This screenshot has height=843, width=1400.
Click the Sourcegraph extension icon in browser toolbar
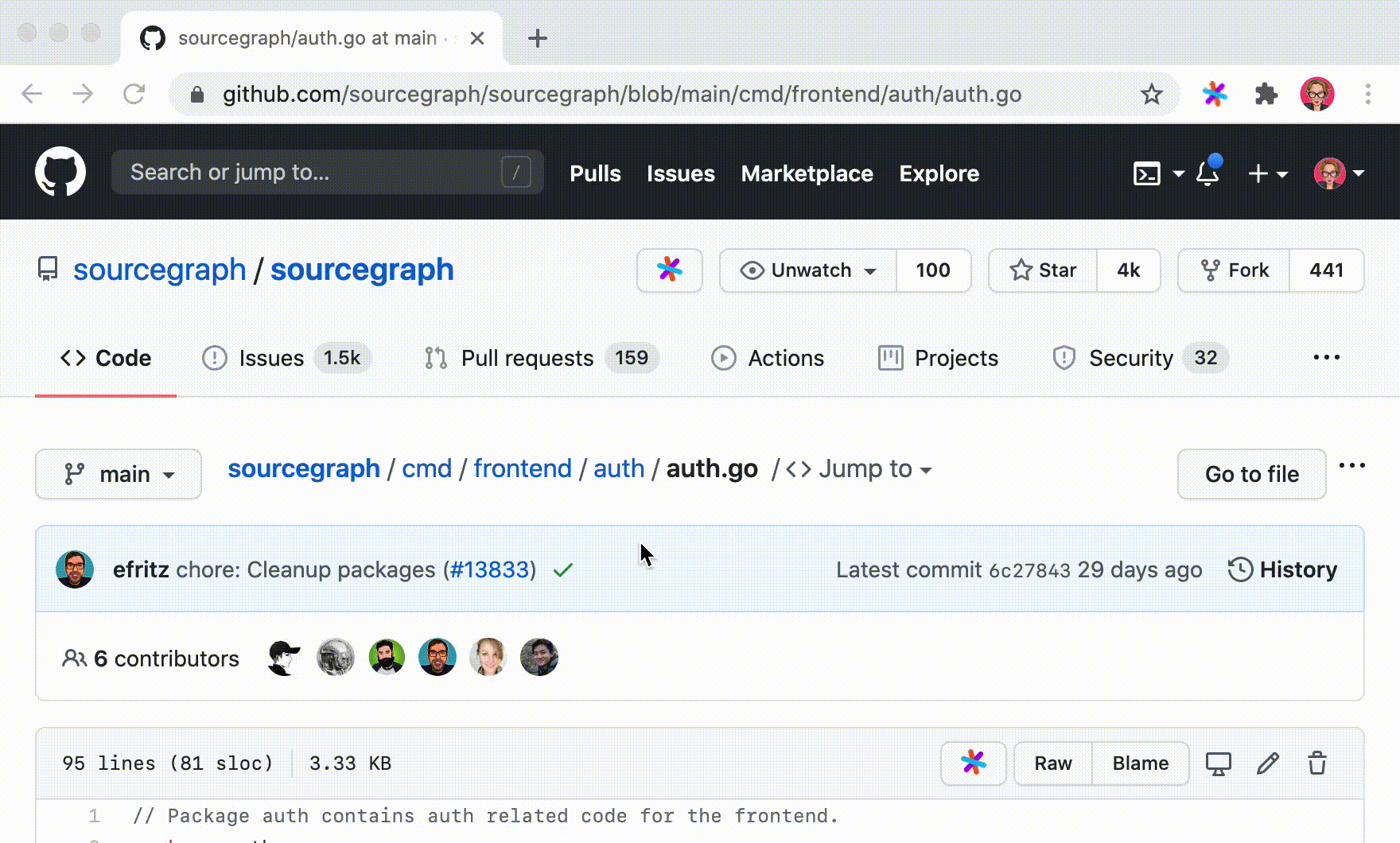tap(1215, 94)
